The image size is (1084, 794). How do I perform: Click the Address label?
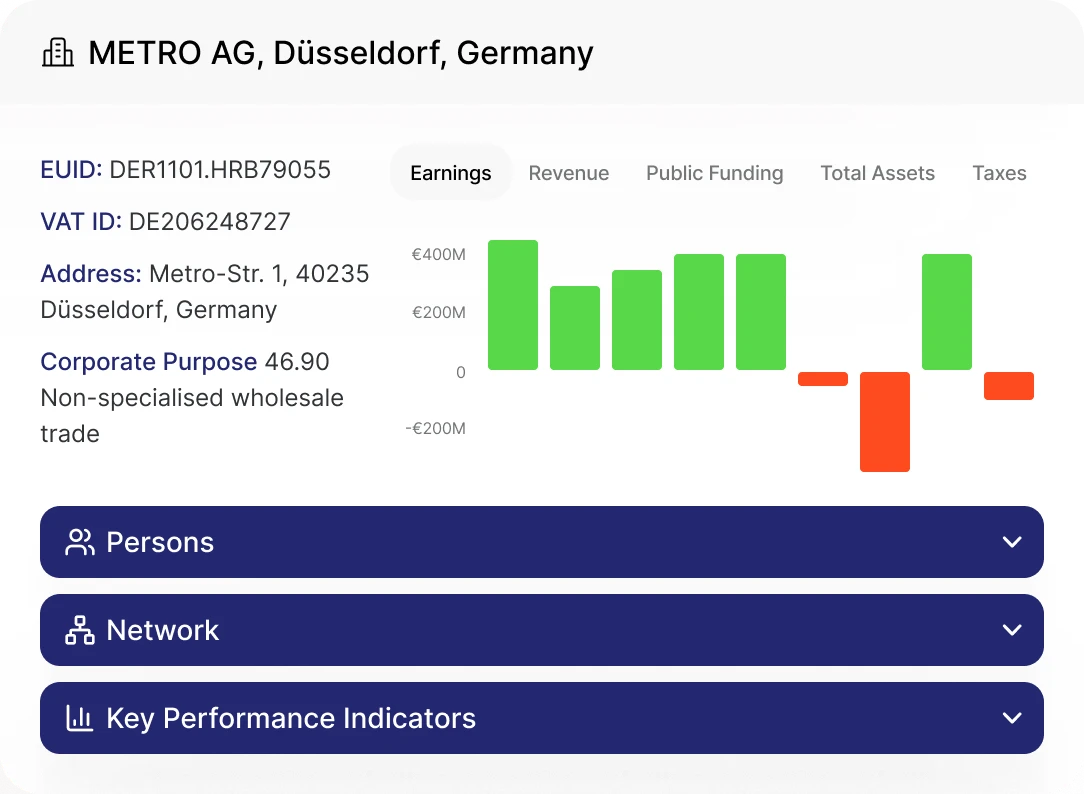pyautogui.click(x=91, y=274)
